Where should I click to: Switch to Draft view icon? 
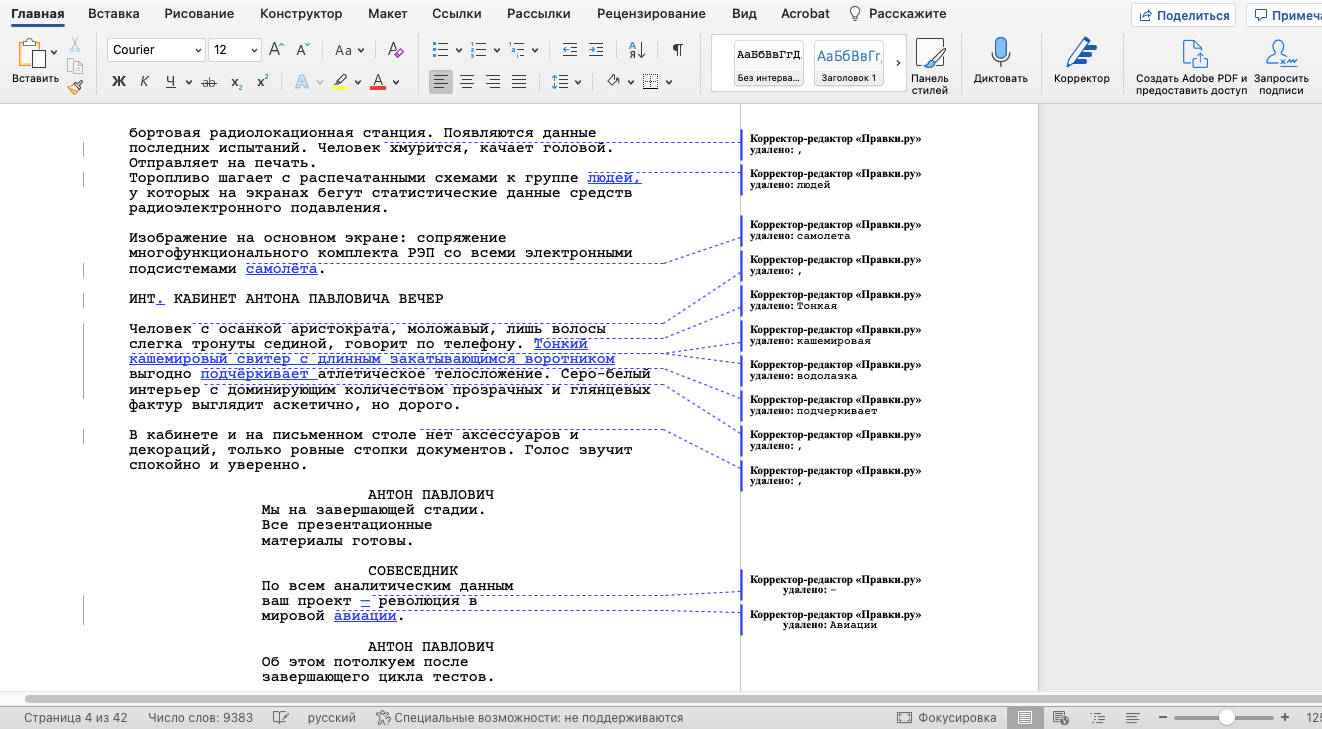(1133, 718)
